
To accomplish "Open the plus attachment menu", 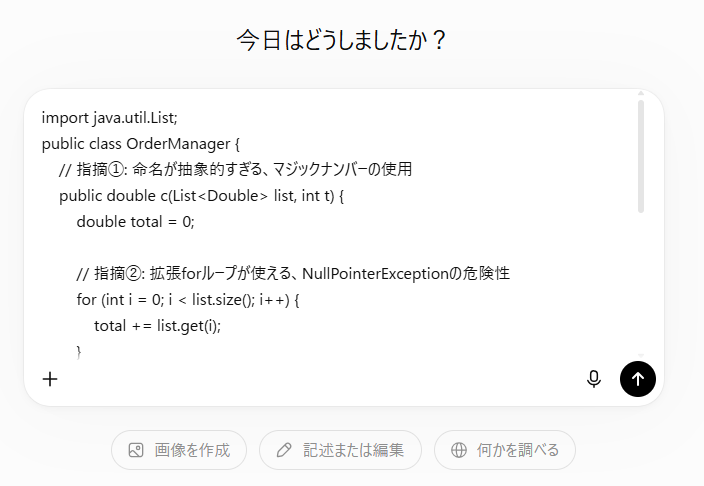I will pos(50,379).
